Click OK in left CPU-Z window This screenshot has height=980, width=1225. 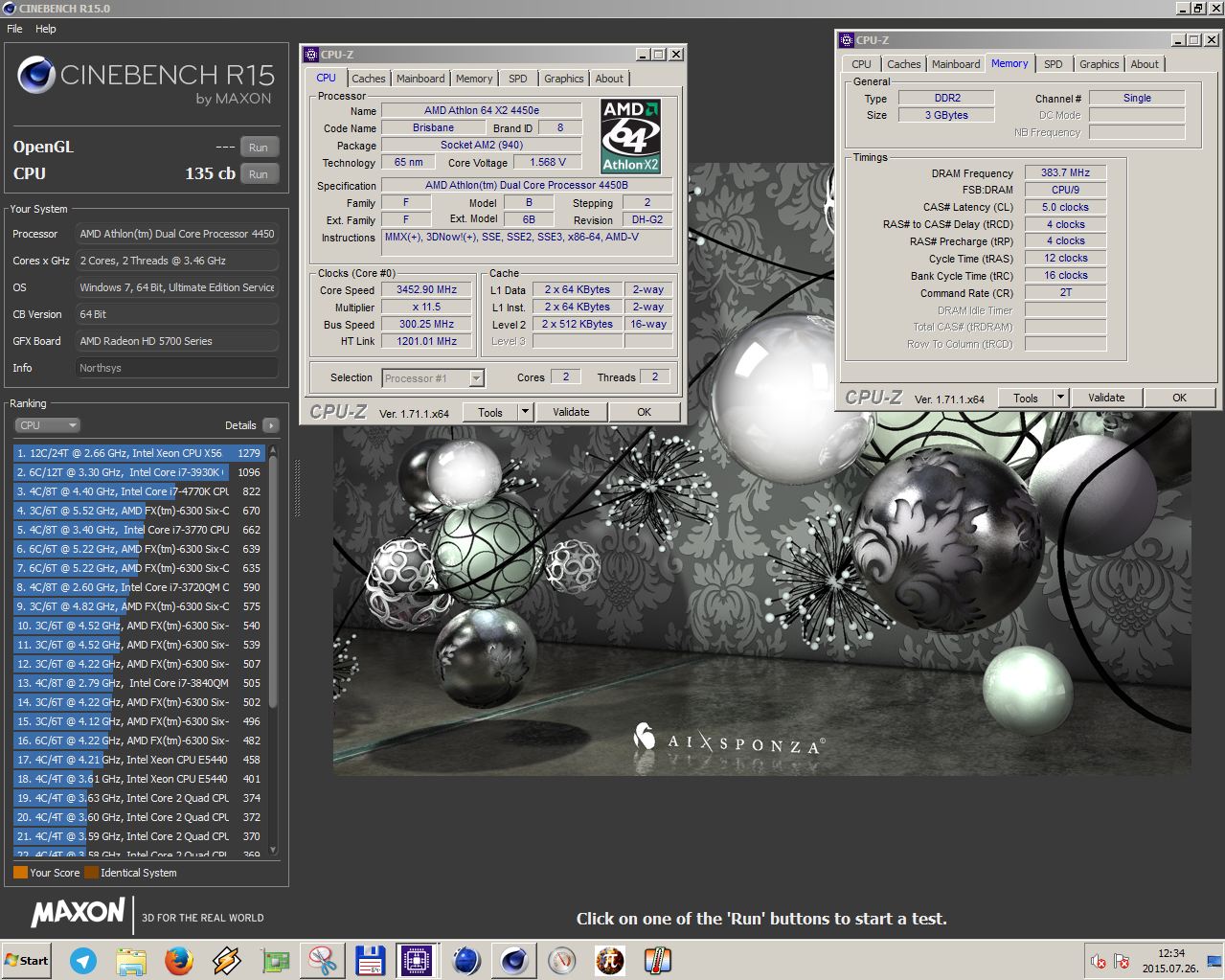(x=645, y=412)
